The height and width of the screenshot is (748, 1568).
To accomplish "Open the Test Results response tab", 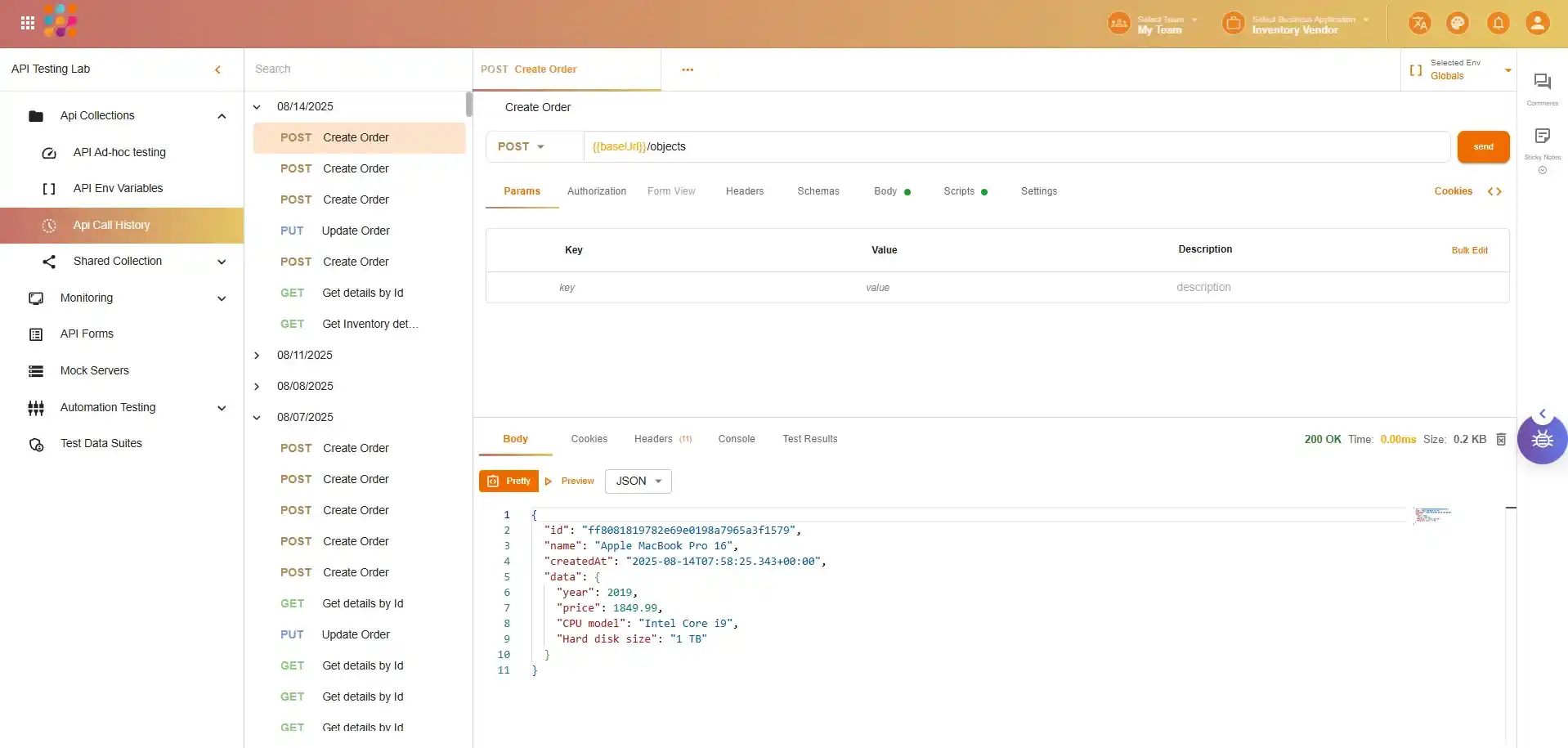I will click(x=809, y=439).
